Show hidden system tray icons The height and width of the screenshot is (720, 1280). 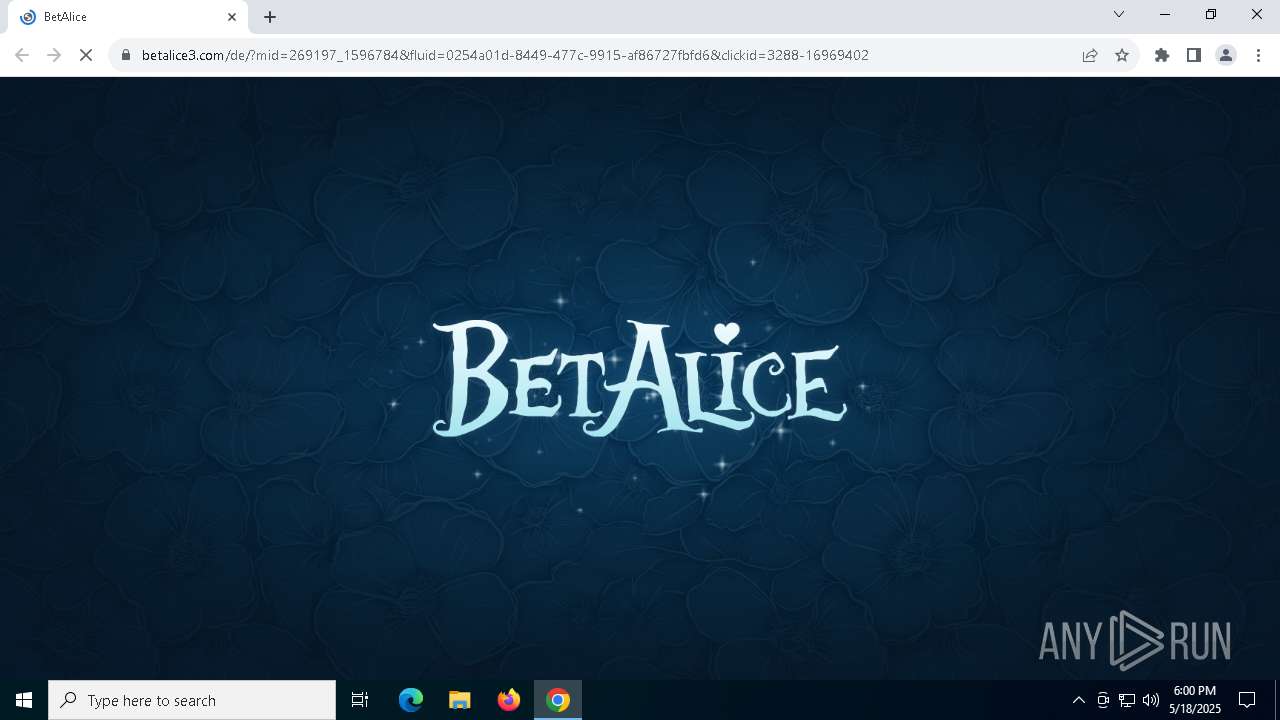click(x=1078, y=700)
